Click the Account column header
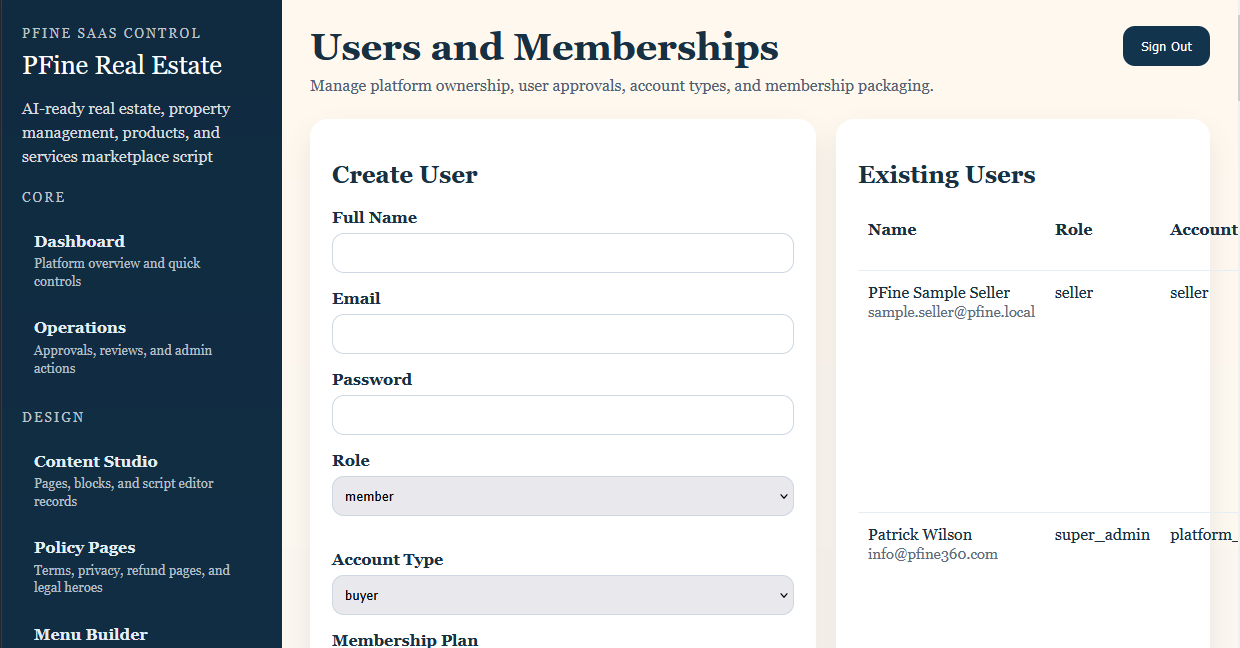This screenshot has width=1240, height=648. [x=1204, y=229]
